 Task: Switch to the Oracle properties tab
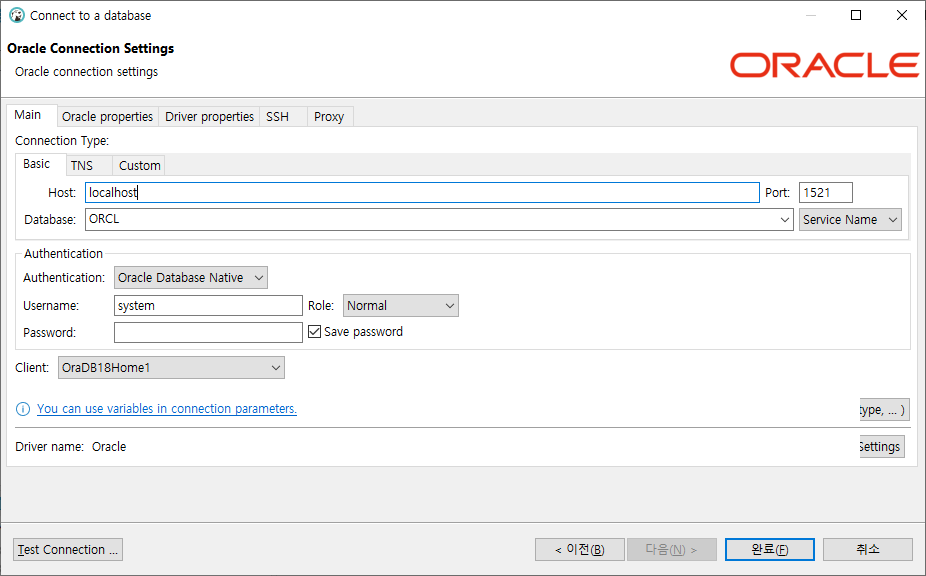[107, 116]
